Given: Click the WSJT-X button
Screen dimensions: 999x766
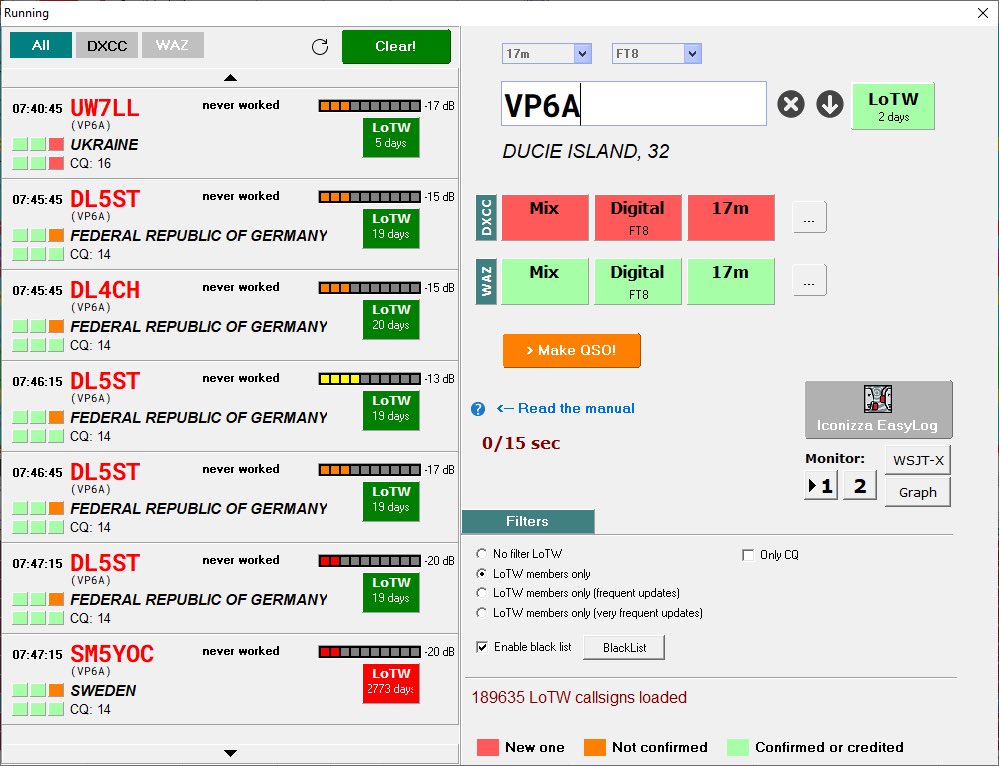Looking at the screenshot, I should tap(918, 460).
